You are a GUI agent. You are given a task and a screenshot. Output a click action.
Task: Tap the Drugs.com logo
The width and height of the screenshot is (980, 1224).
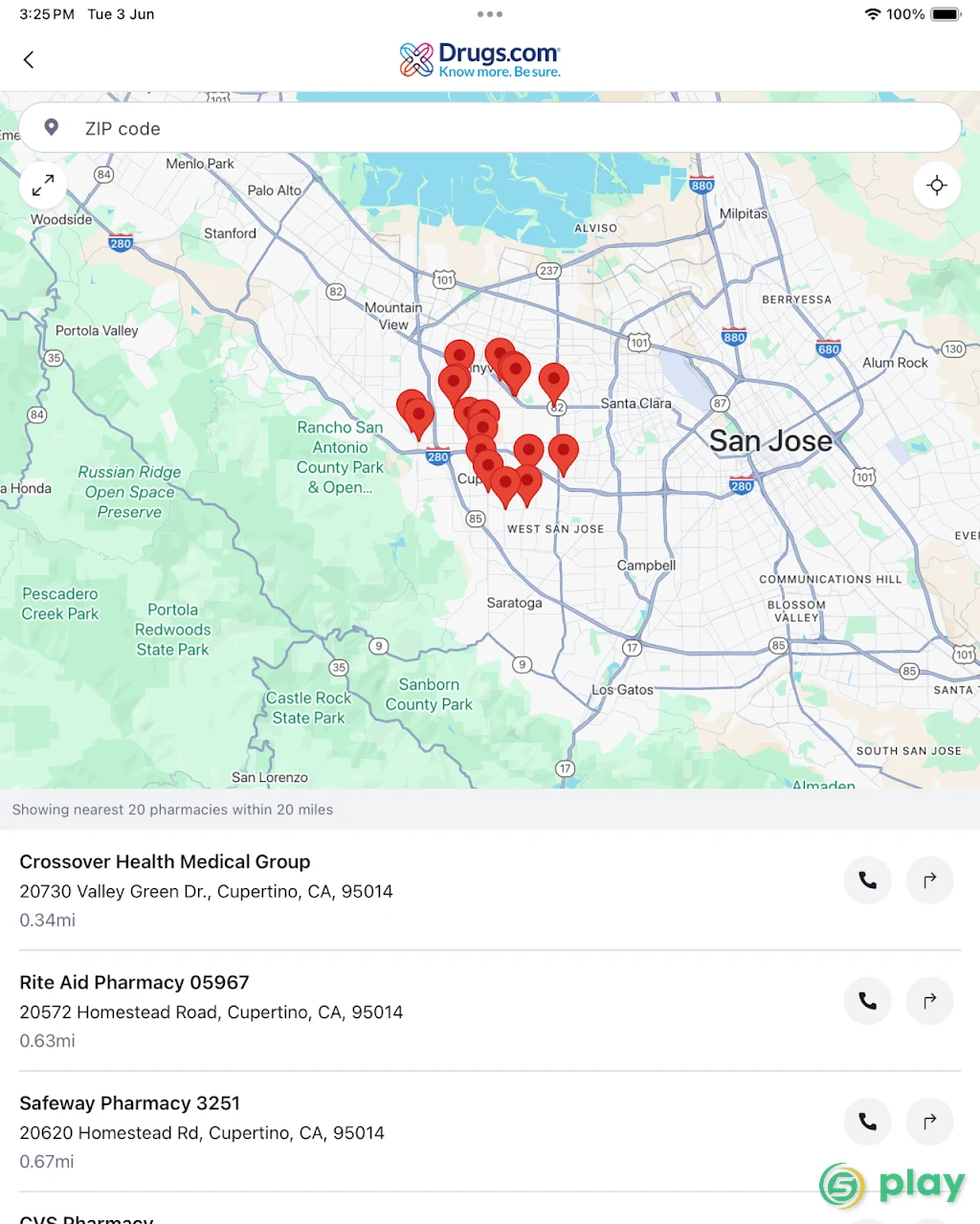pos(480,59)
